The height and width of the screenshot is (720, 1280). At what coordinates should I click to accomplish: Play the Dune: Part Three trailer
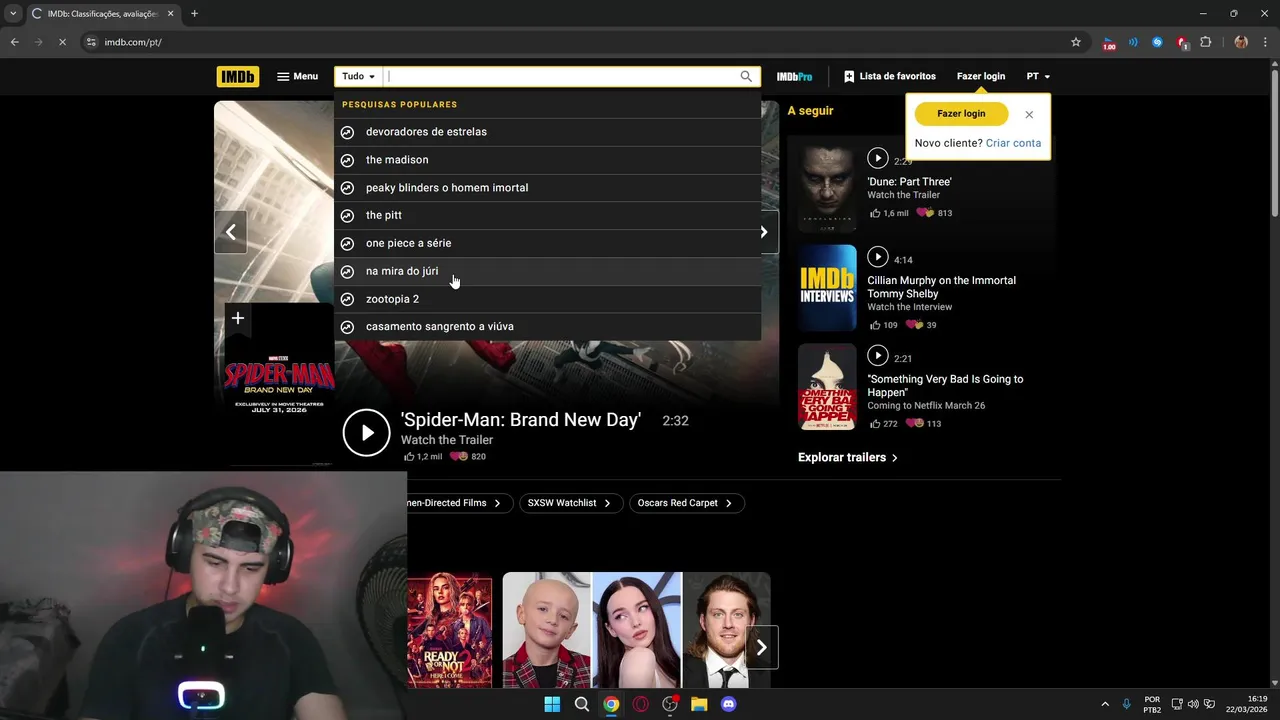[878, 158]
